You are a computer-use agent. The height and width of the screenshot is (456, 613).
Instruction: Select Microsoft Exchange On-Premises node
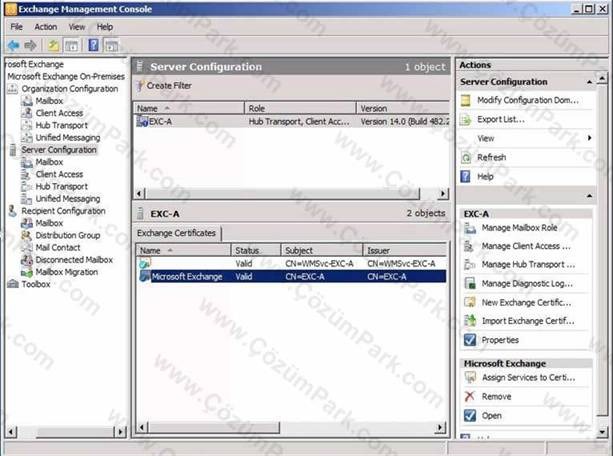pyautogui.click(x=66, y=76)
